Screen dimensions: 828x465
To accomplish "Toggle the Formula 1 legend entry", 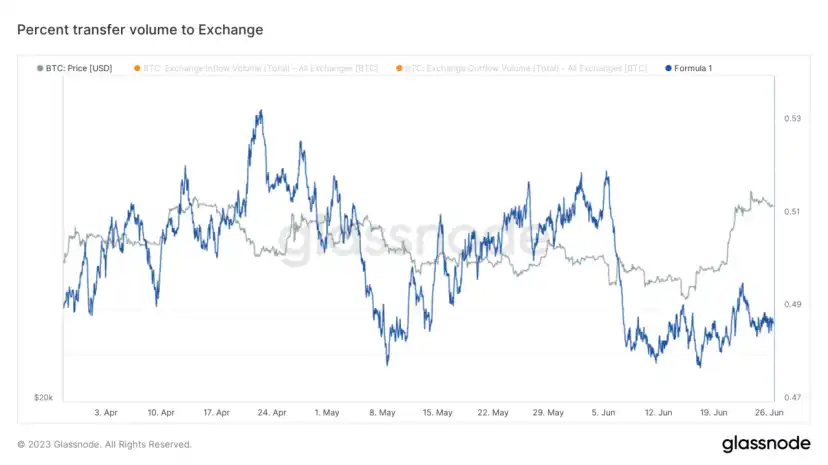I will pyautogui.click(x=689, y=68).
